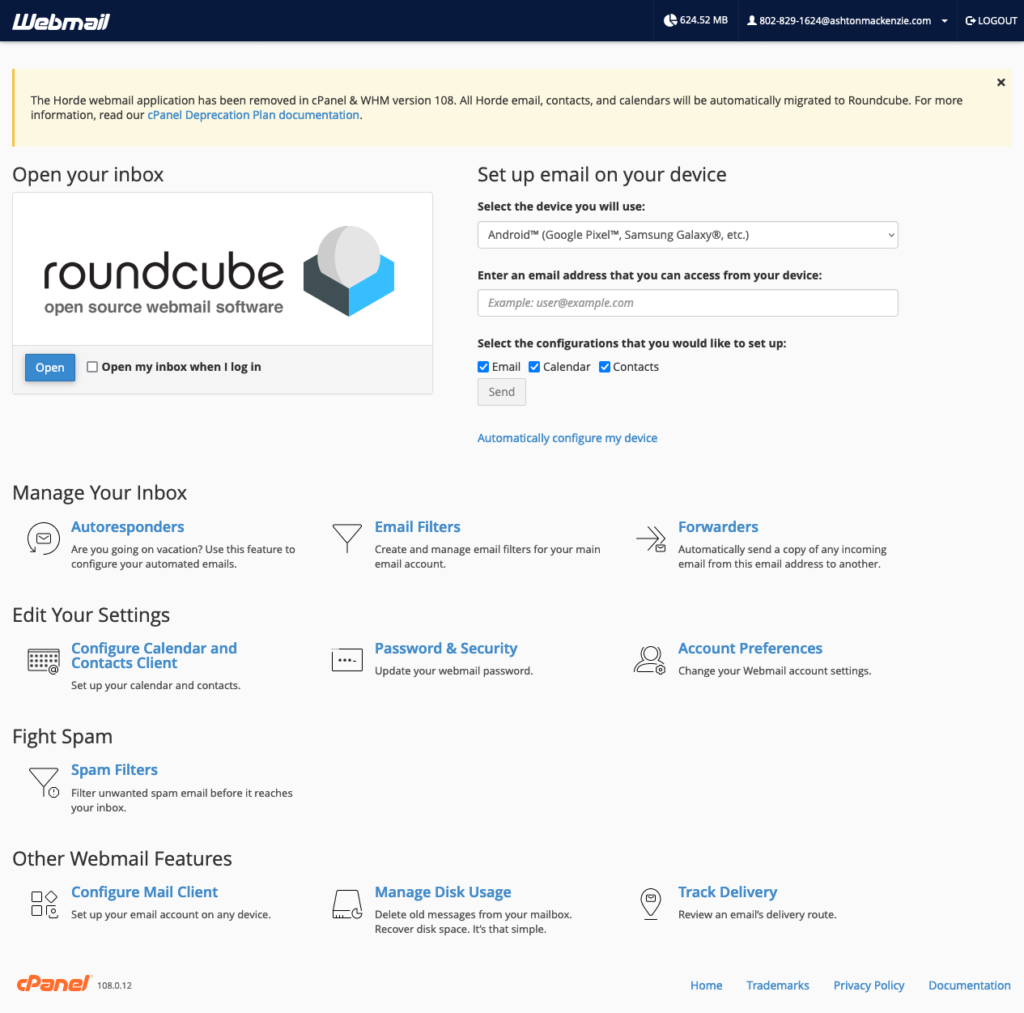Click the Email Filters funnel icon
The image size is (1024, 1013).
pyautogui.click(x=347, y=538)
